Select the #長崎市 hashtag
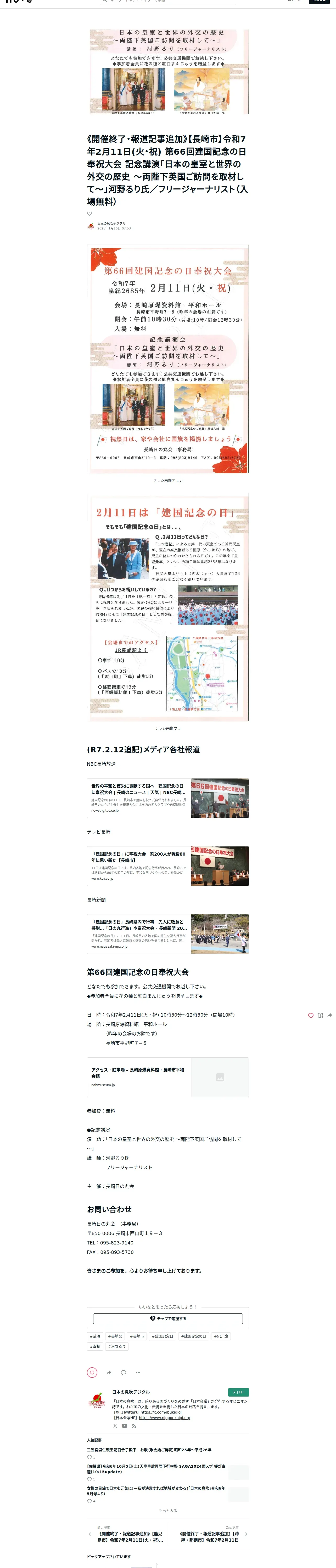Viewport: 336px width, 1568px height. [137, 1336]
